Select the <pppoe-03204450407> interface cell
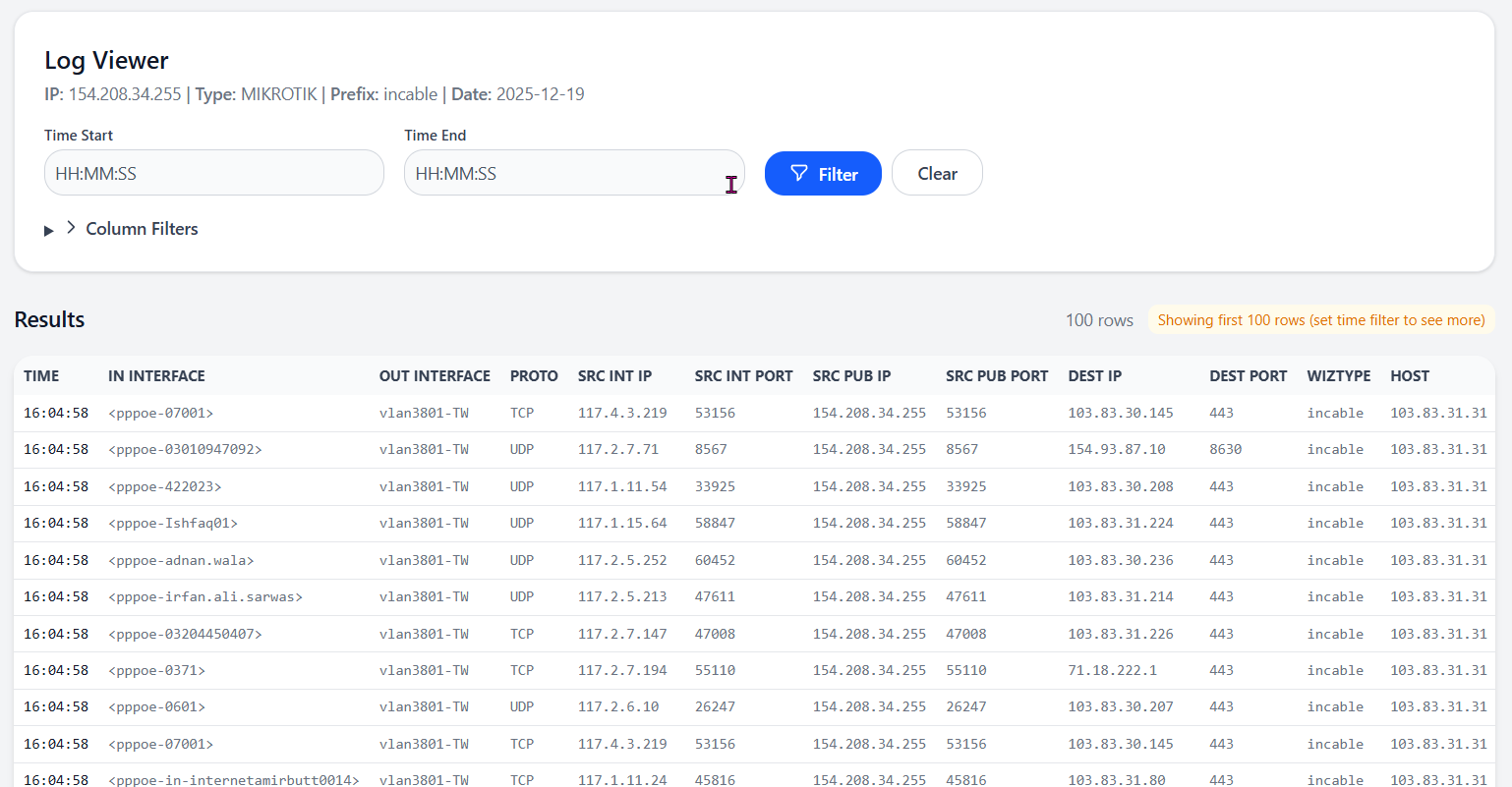Viewport: 1512px width, 787px height. coord(185,634)
